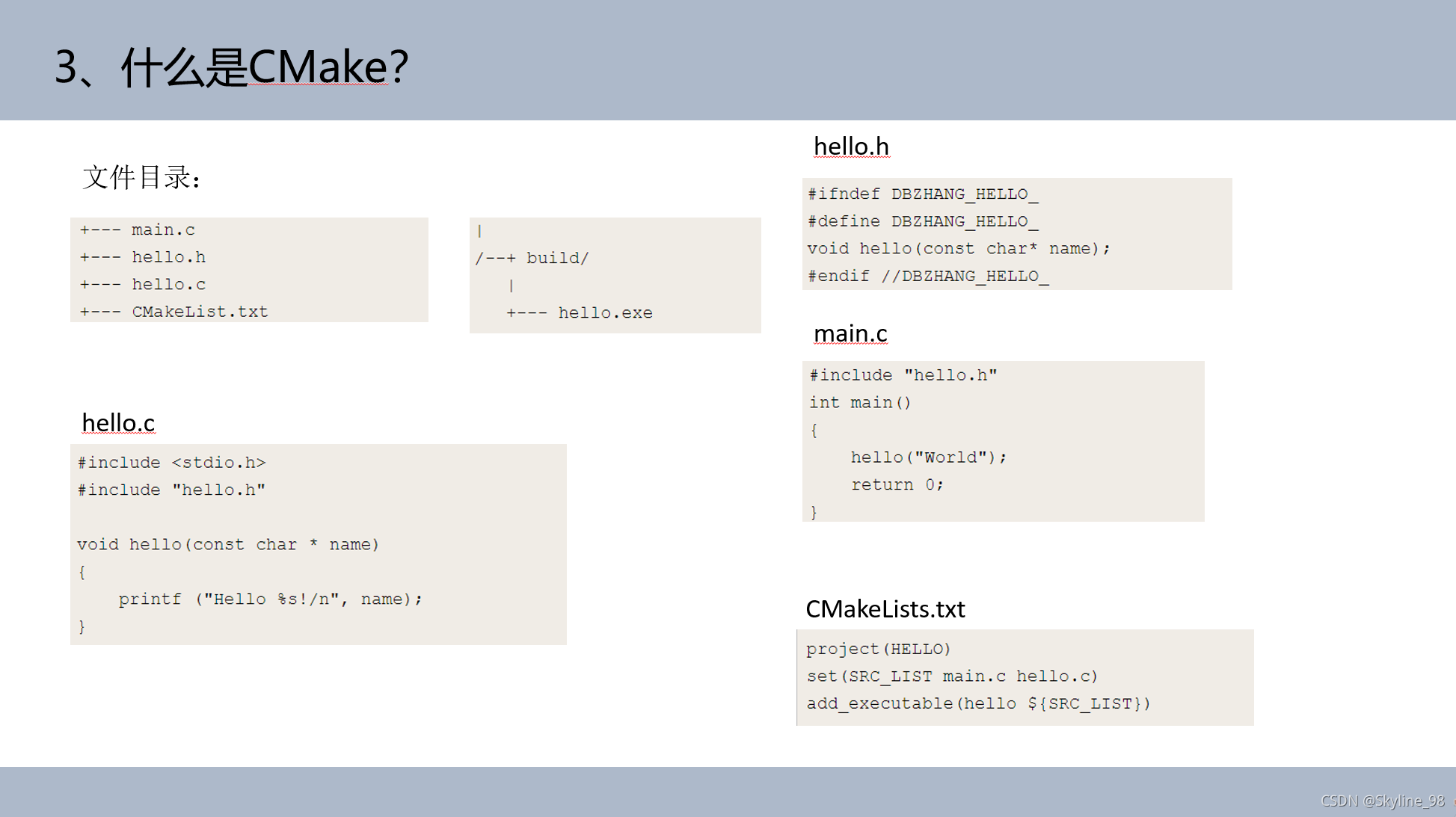Click "add_executable(hello ${SRC_LIST})" line

[978, 704]
